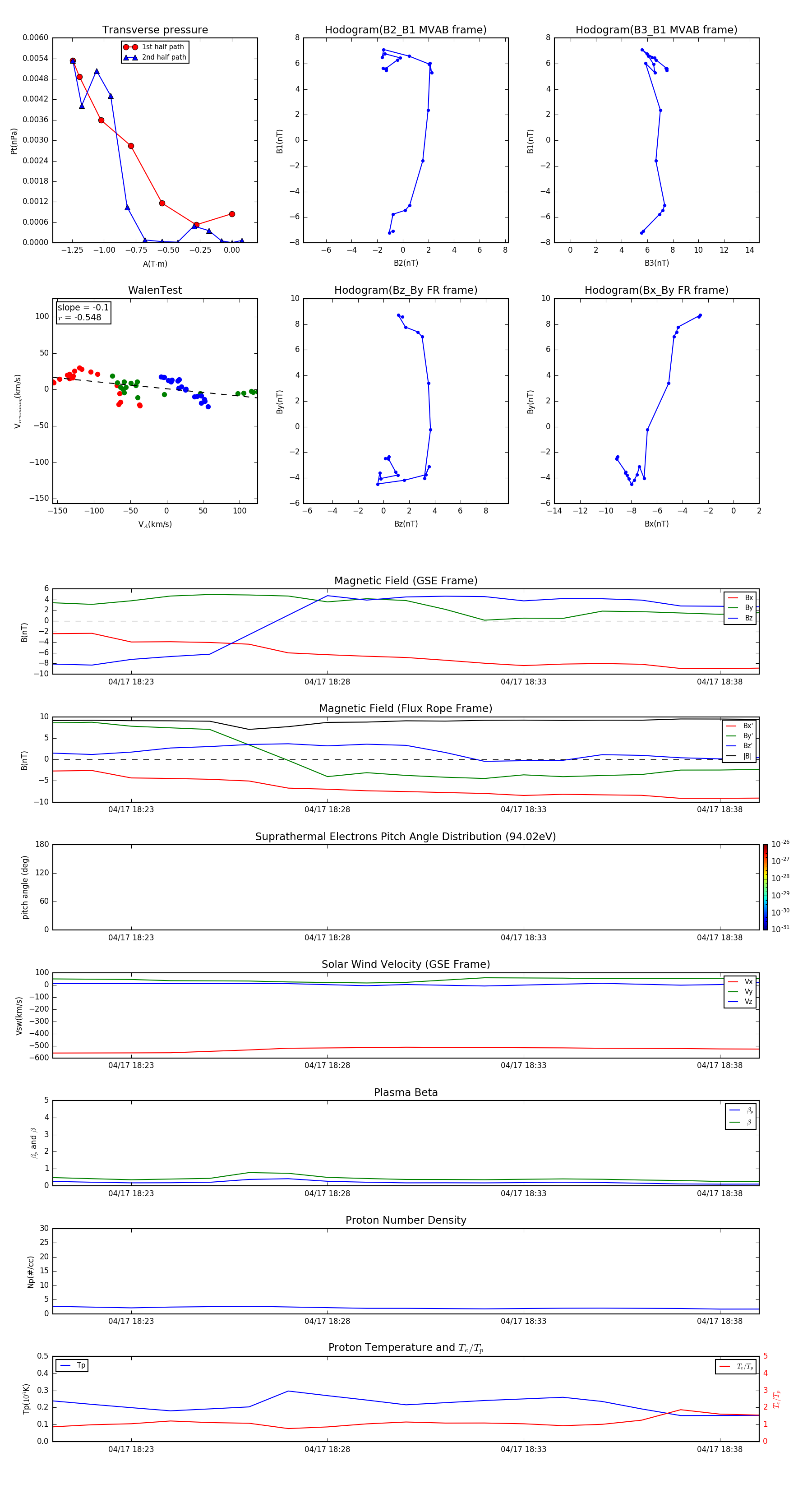Click the 'Bx' legend entry in GSE panel
Image resolution: width=812 pixels, height=1489 pixels.
click(x=740, y=598)
